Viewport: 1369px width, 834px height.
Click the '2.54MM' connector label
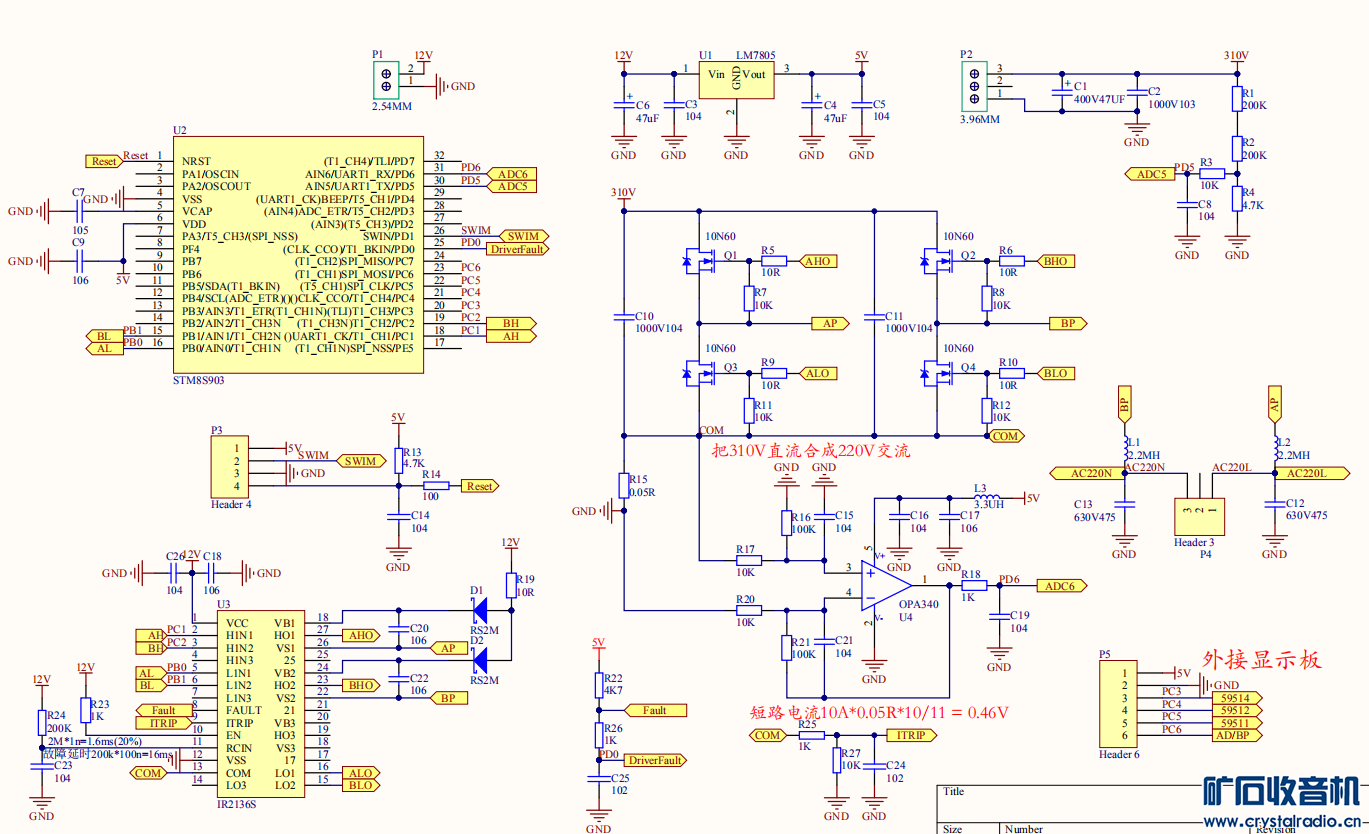point(391,106)
